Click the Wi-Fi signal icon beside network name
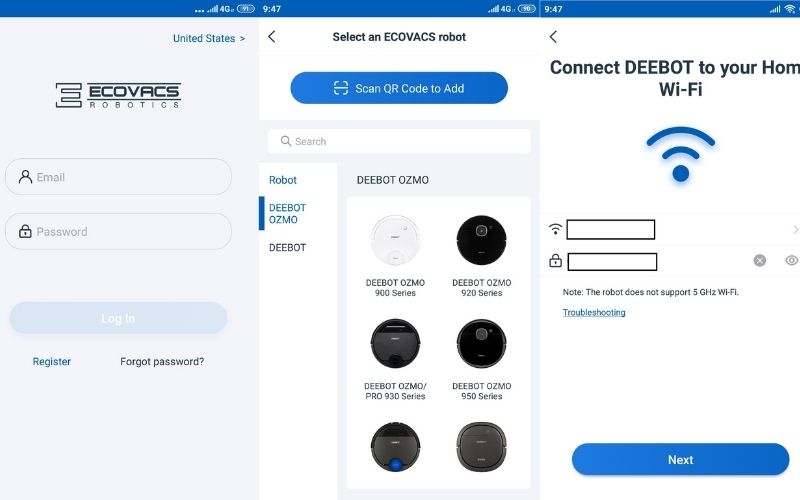The width and height of the screenshot is (800, 500). pyautogui.click(x=556, y=229)
